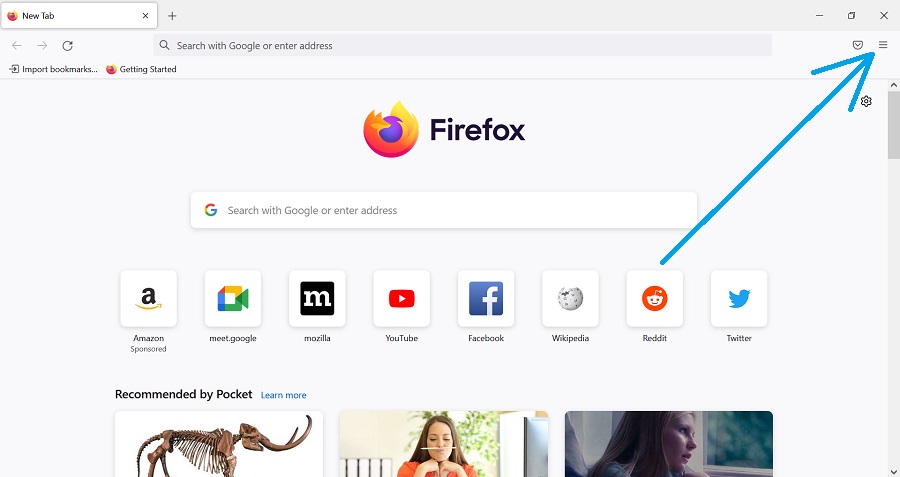
Task: Click the scrollbar down arrow
Action: 894,471
